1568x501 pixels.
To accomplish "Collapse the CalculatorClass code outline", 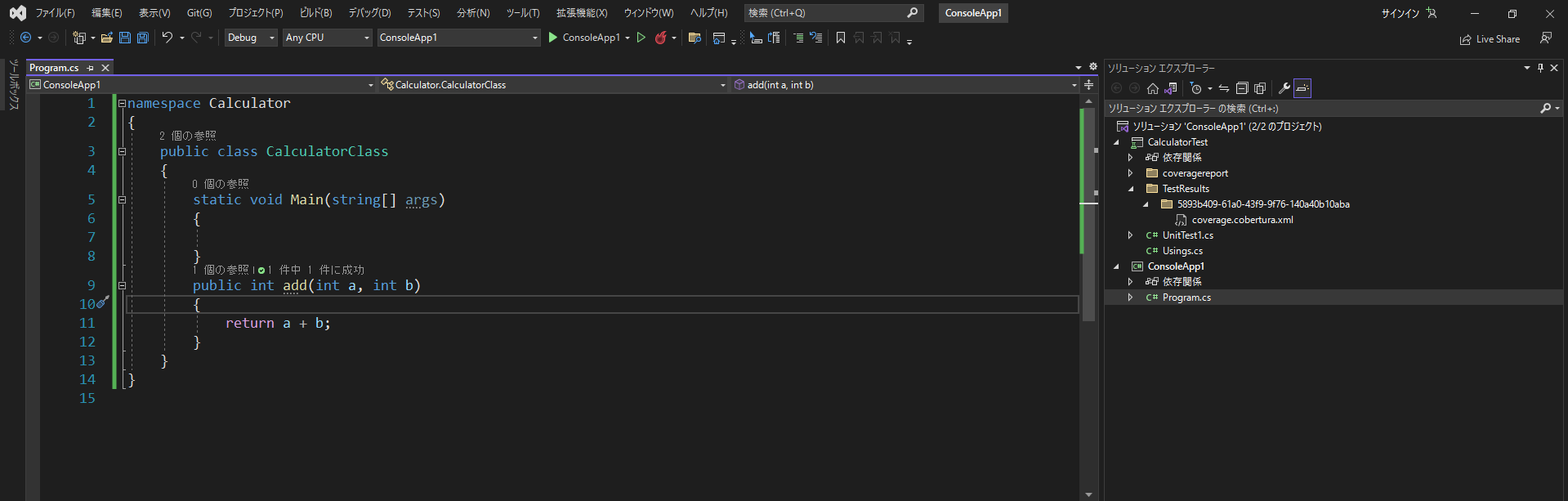I will pos(122,151).
